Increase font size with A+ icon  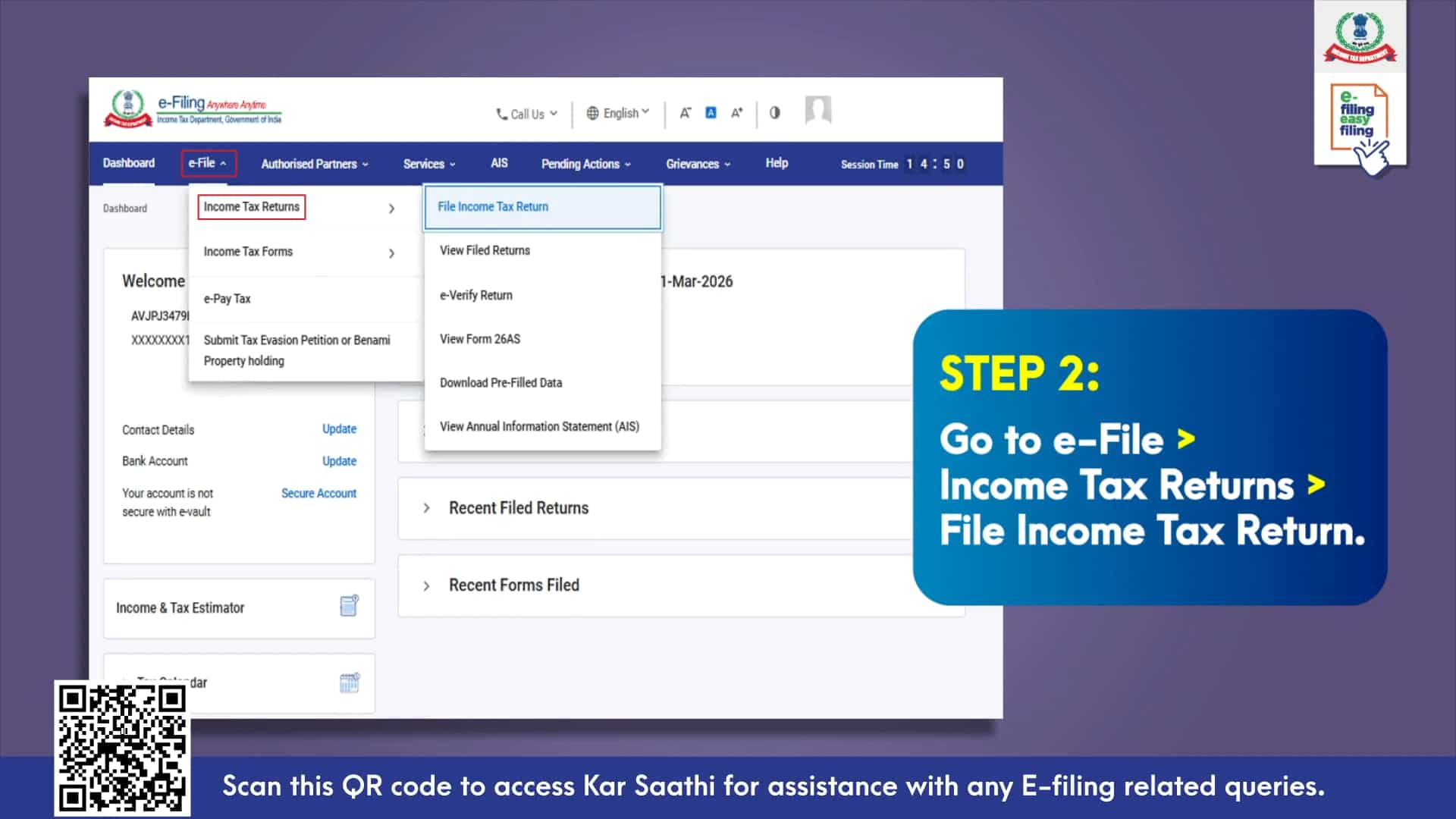click(736, 113)
